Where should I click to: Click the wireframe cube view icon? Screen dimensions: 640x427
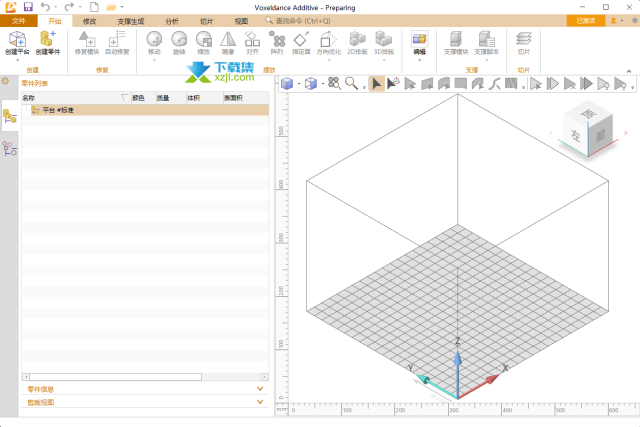point(311,84)
